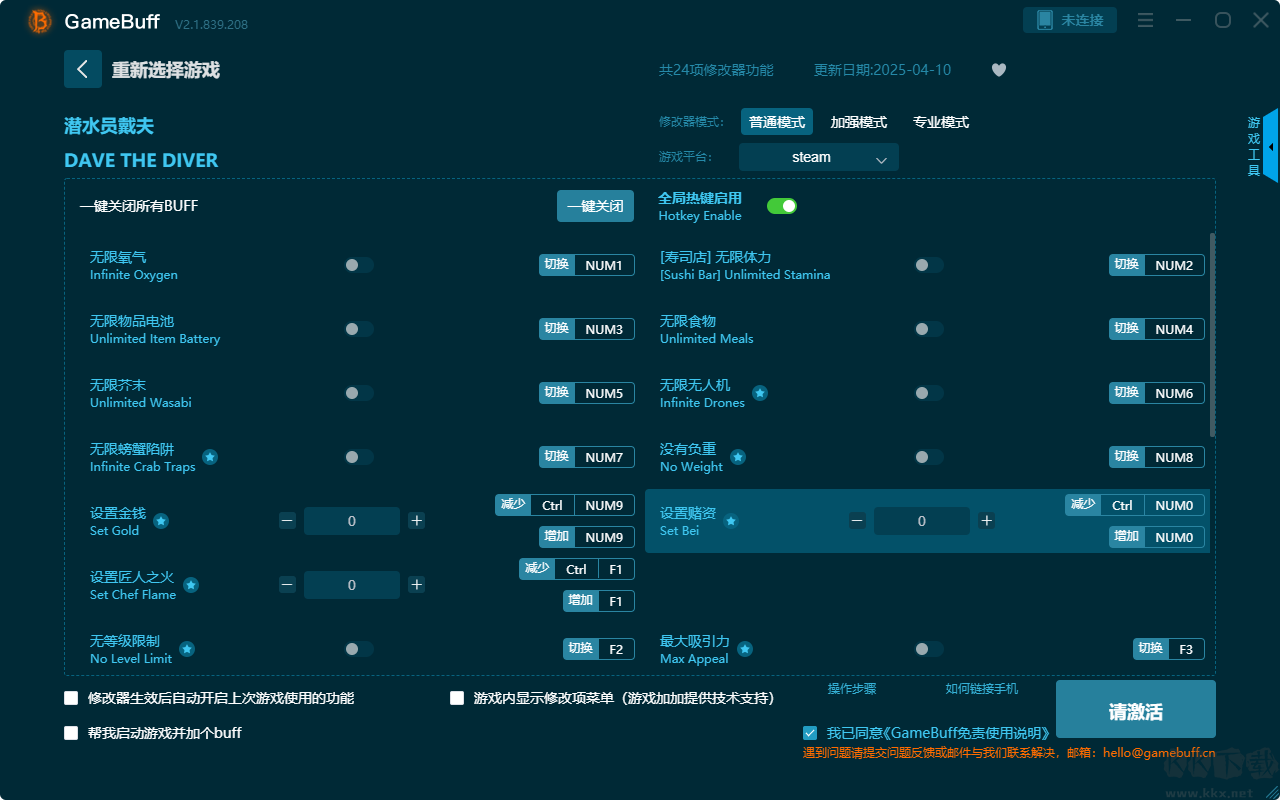This screenshot has width=1280, height=800.
Task: Click the phone icon on 未连接 button
Action: point(1045,20)
